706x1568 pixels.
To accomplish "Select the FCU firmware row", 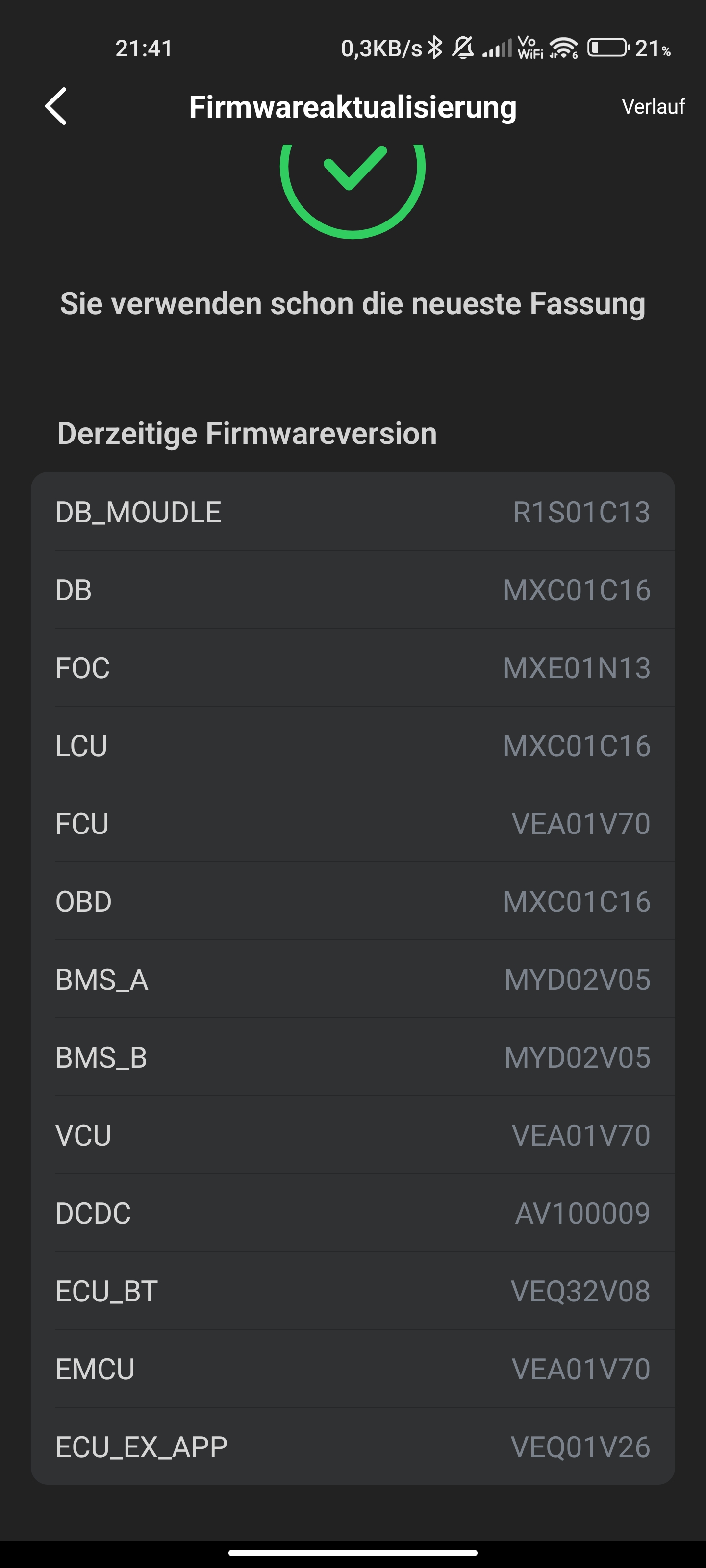I will pyautogui.click(x=353, y=824).
